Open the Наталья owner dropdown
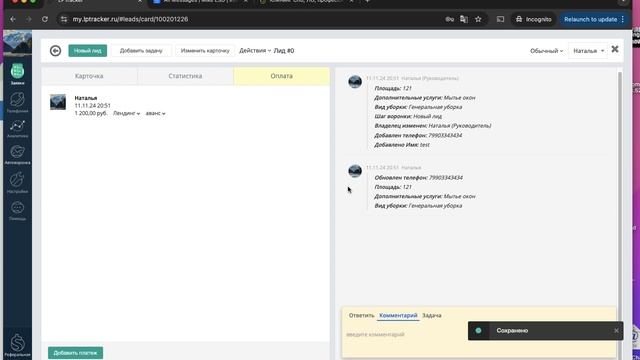Screen dimensions: 640x360 [588, 51]
